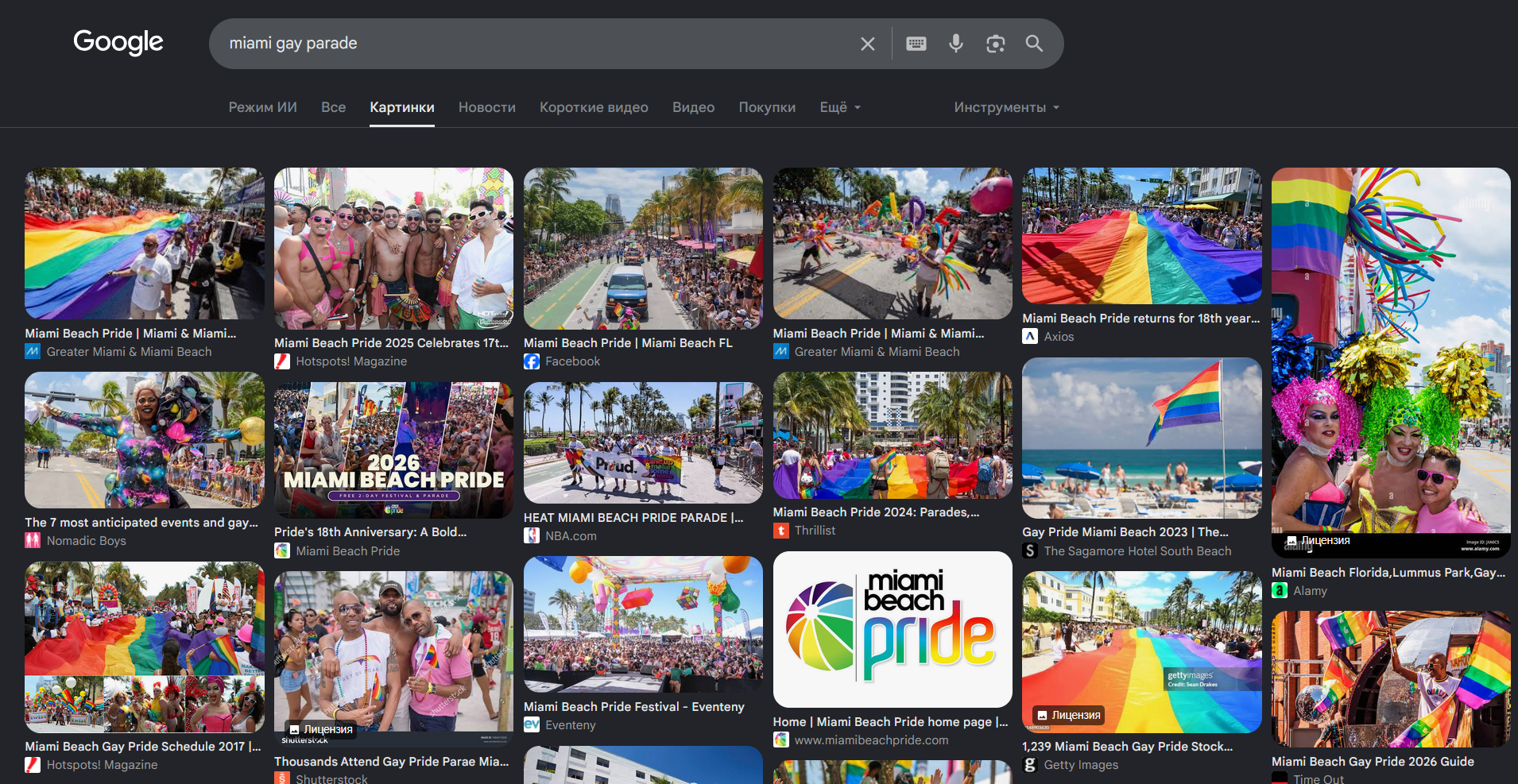Open 'Home | Miami Beach Pride home page |...' link
Viewport: 1518px width, 784px height.
[890, 721]
